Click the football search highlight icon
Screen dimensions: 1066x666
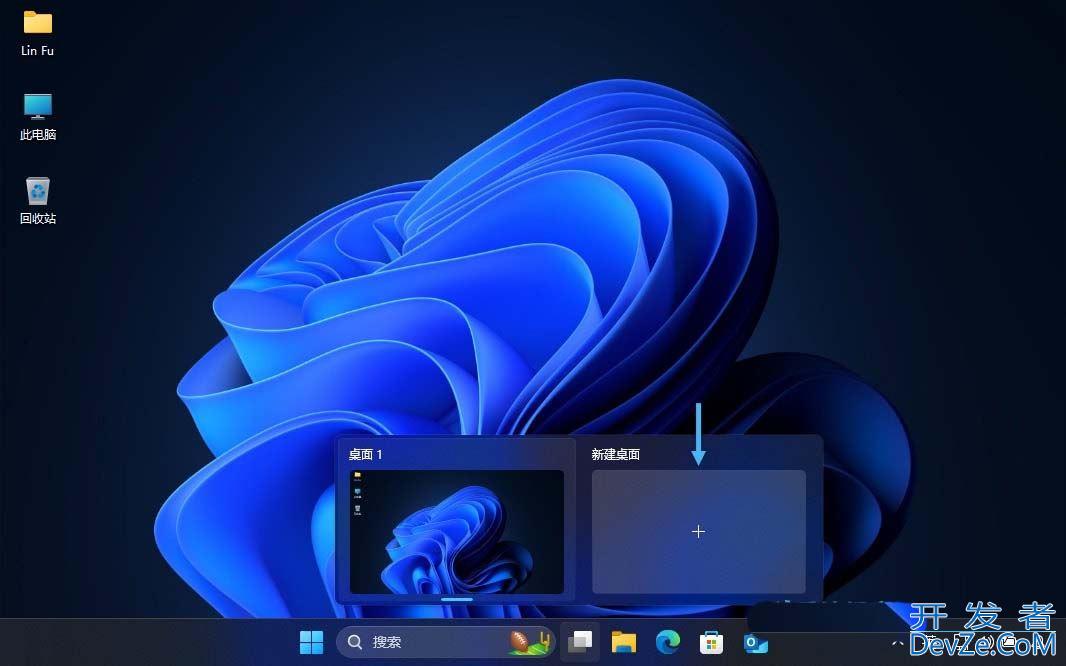(x=529, y=642)
